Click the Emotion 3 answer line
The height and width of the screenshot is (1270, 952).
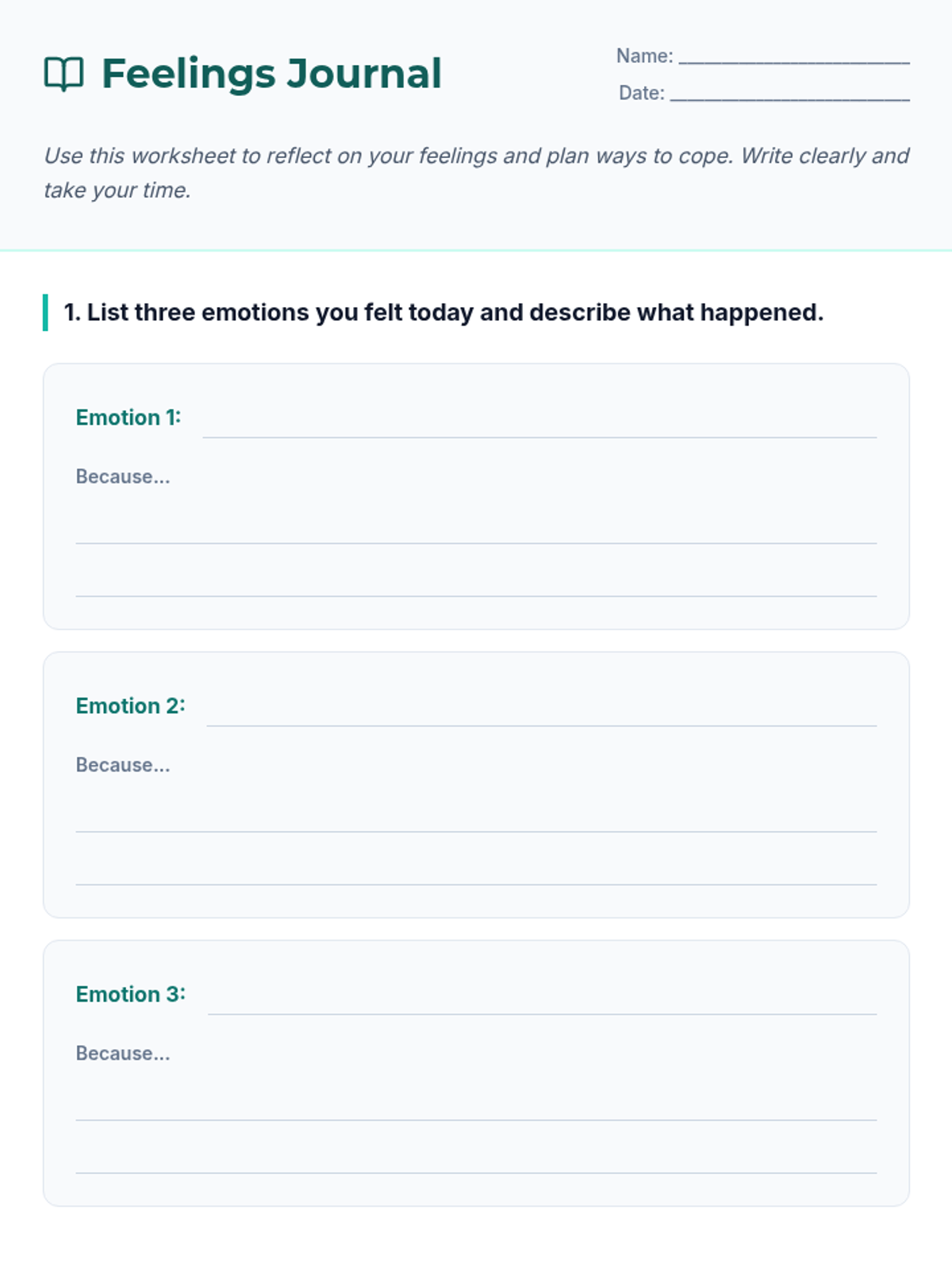coord(542,1005)
